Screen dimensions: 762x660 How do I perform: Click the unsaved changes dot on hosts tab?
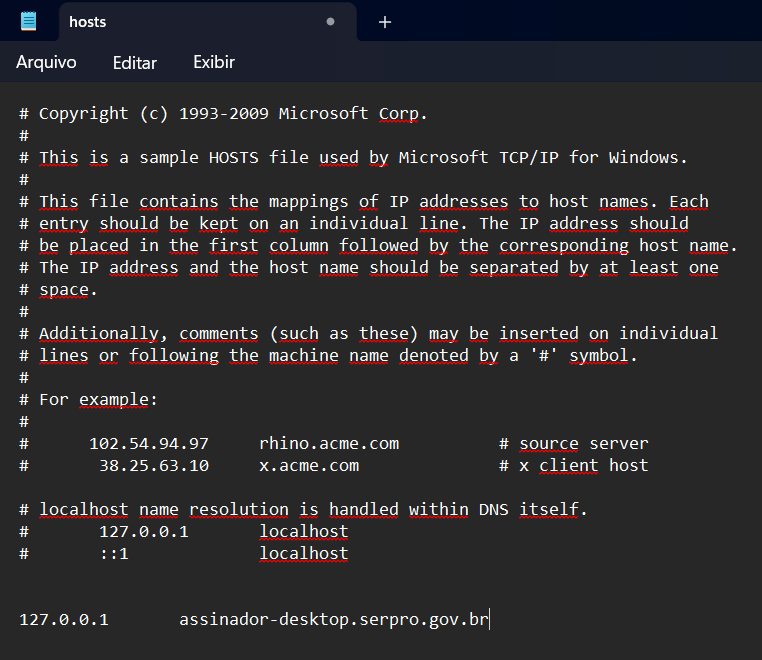coord(330,21)
